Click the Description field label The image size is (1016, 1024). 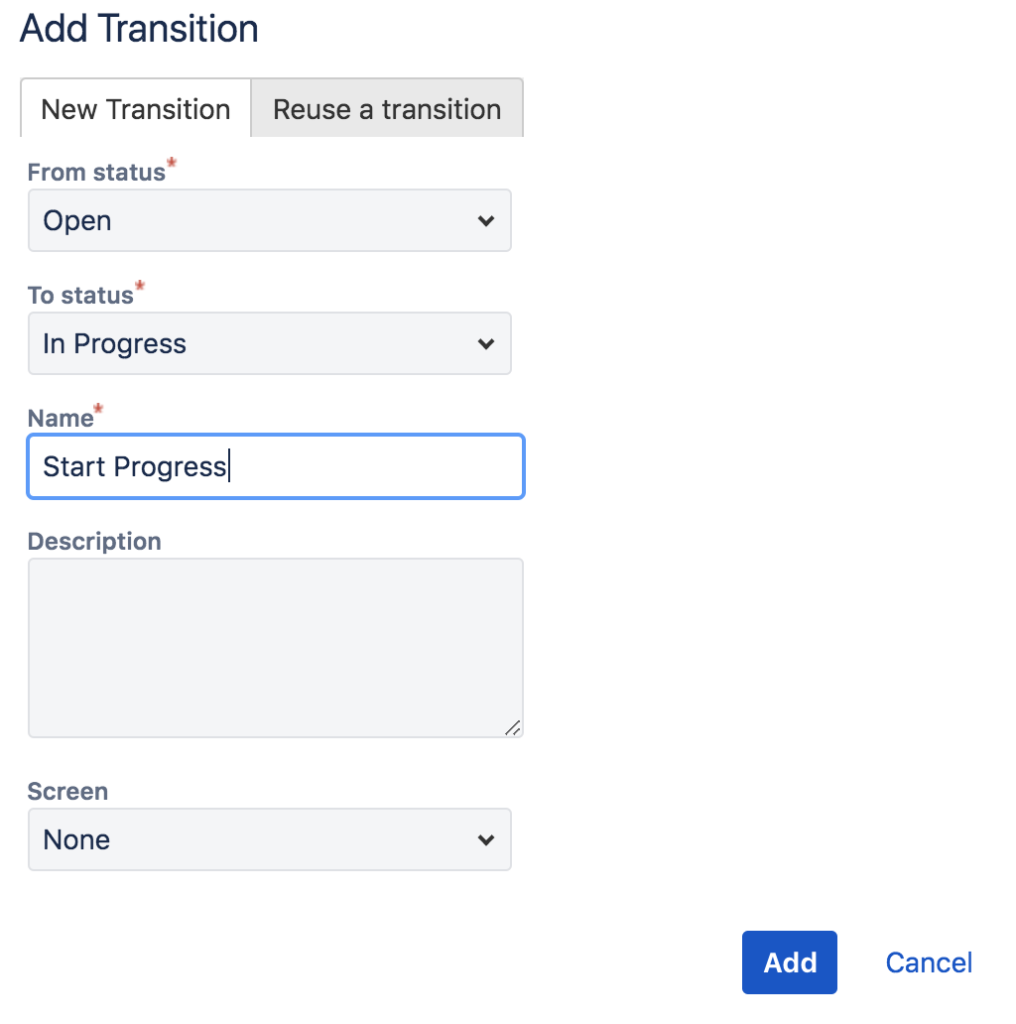93,541
